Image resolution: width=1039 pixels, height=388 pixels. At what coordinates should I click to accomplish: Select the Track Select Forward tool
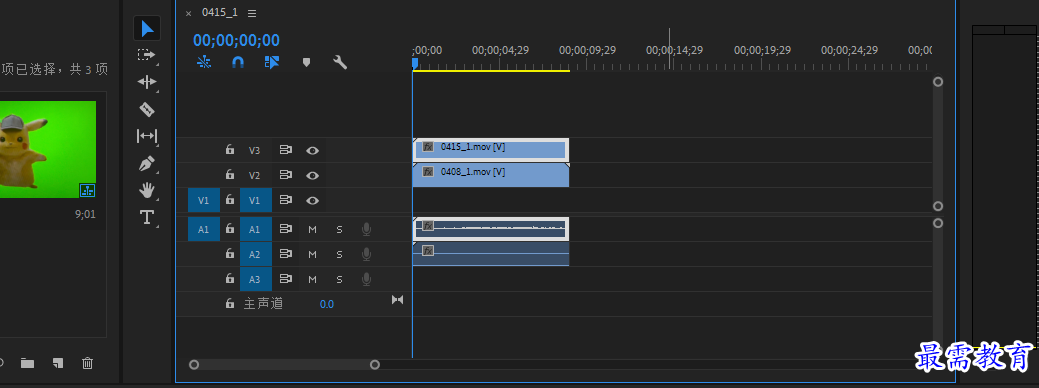(146, 55)
